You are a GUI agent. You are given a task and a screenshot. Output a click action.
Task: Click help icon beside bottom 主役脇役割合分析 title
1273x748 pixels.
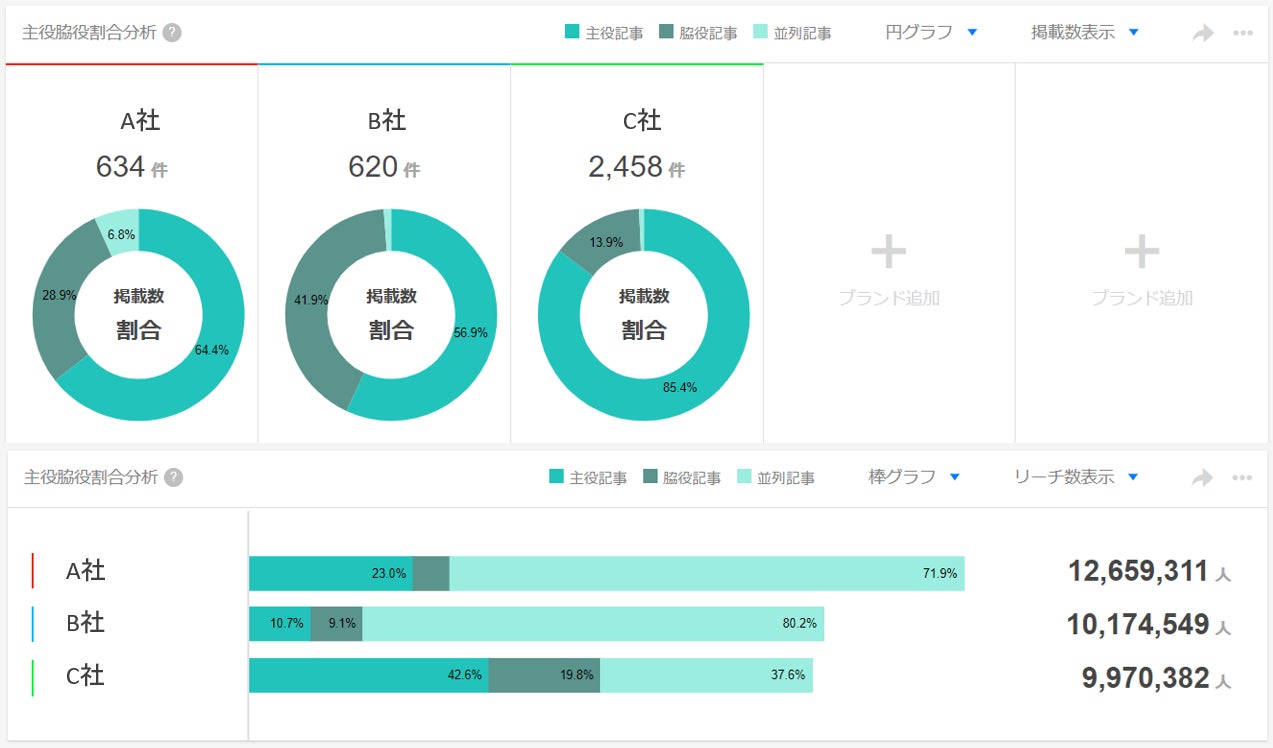[173, 477]
